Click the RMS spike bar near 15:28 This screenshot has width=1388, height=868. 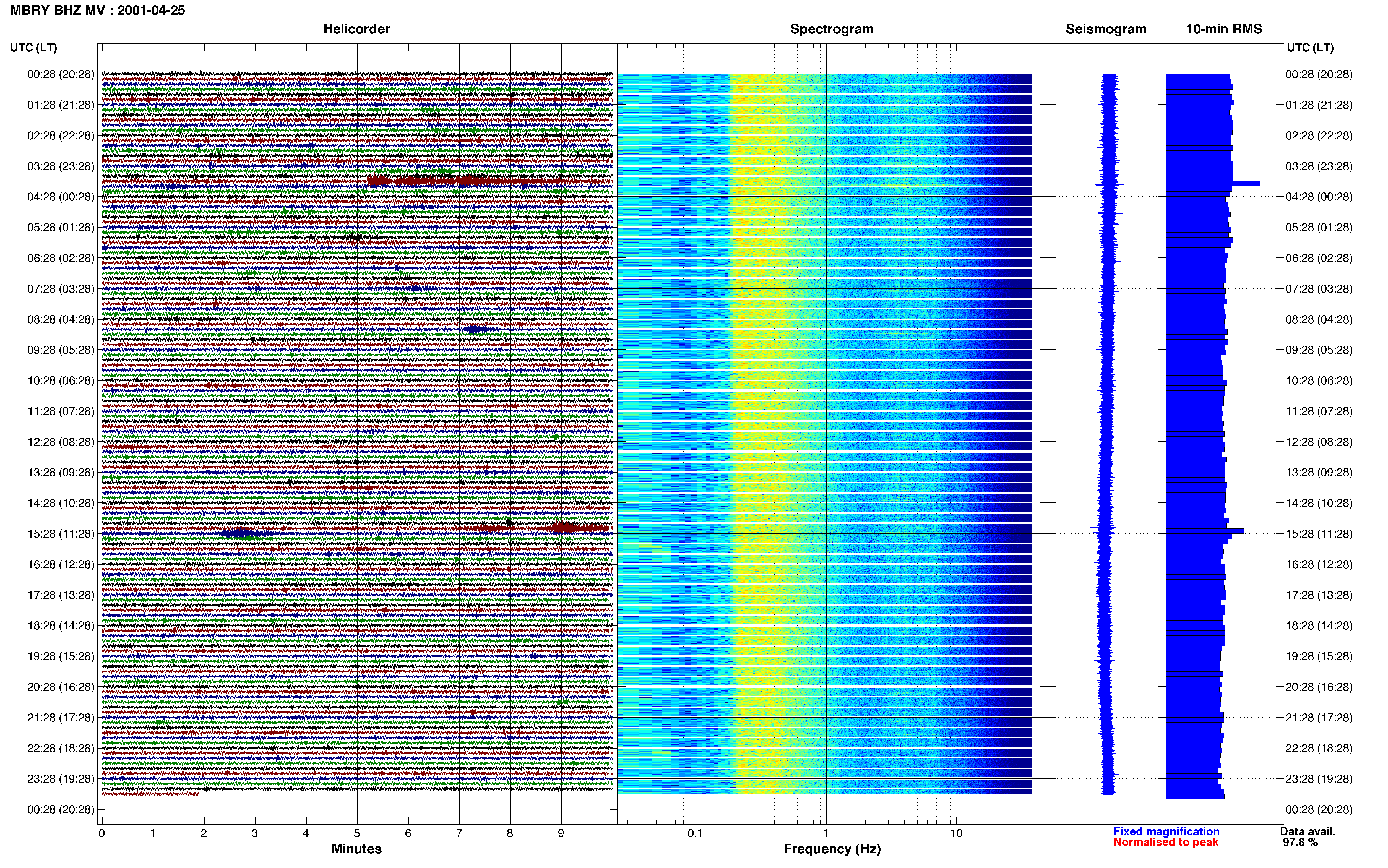(x=1205, y=531)
